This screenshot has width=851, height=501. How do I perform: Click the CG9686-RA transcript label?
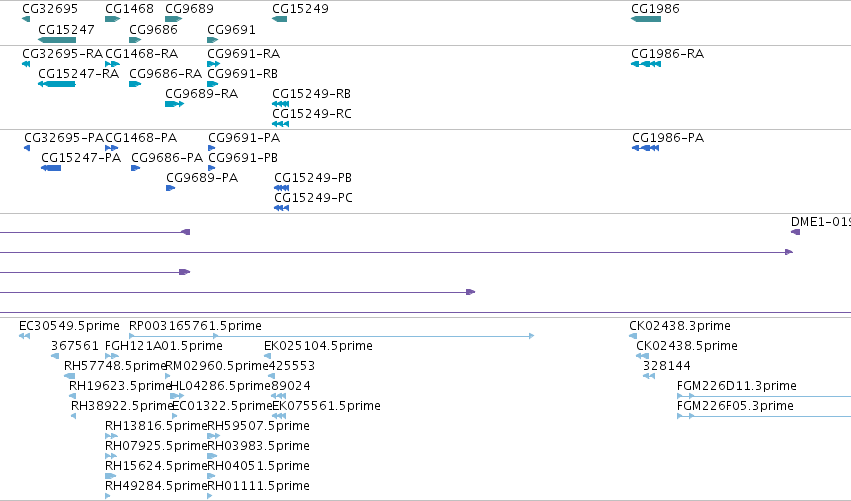(x=166, y=74)
